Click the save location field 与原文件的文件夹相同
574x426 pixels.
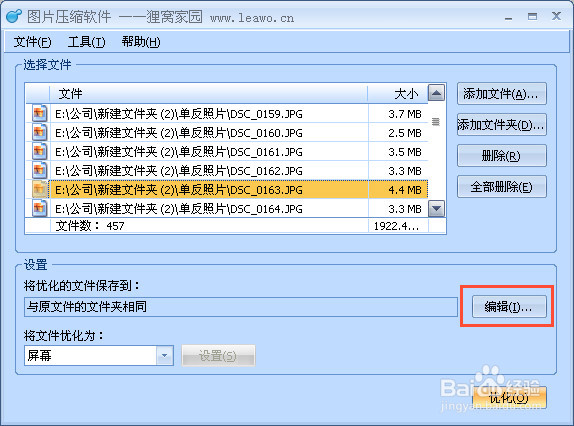pyautogui.click(x=241, y=307)
